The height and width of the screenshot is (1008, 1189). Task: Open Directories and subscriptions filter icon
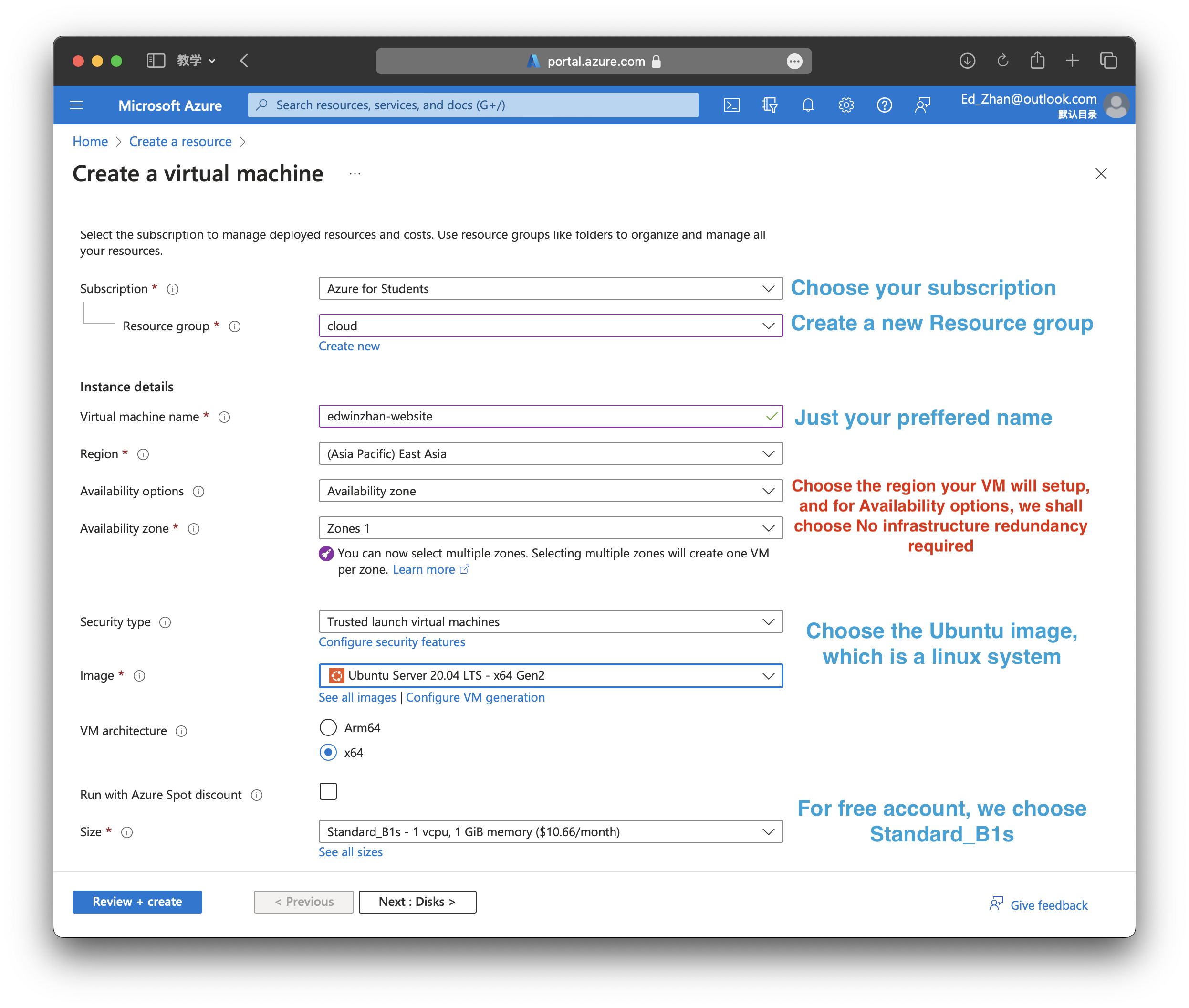tap(770, 105)
